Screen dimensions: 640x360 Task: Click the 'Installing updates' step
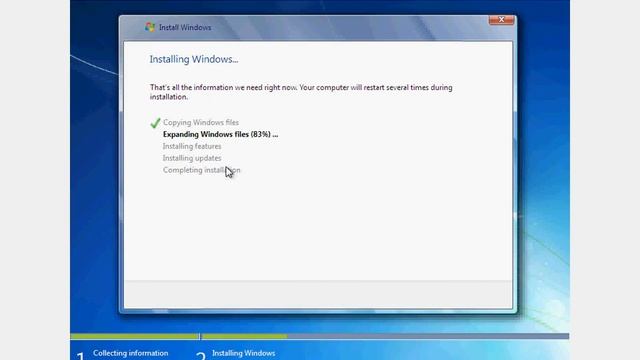tap(192, 158)
